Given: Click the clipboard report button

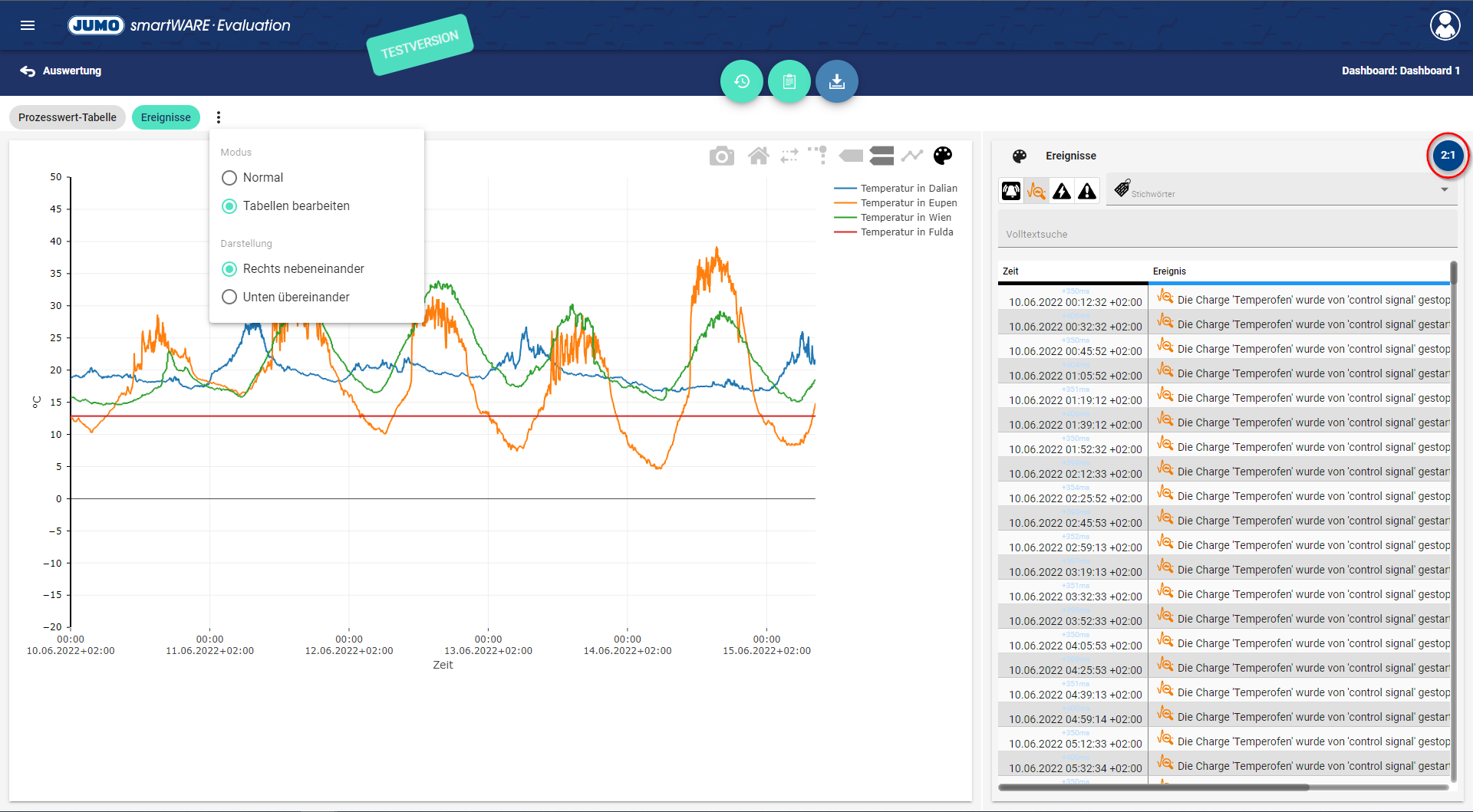Looking at the screenshot, I should (789, 81).
